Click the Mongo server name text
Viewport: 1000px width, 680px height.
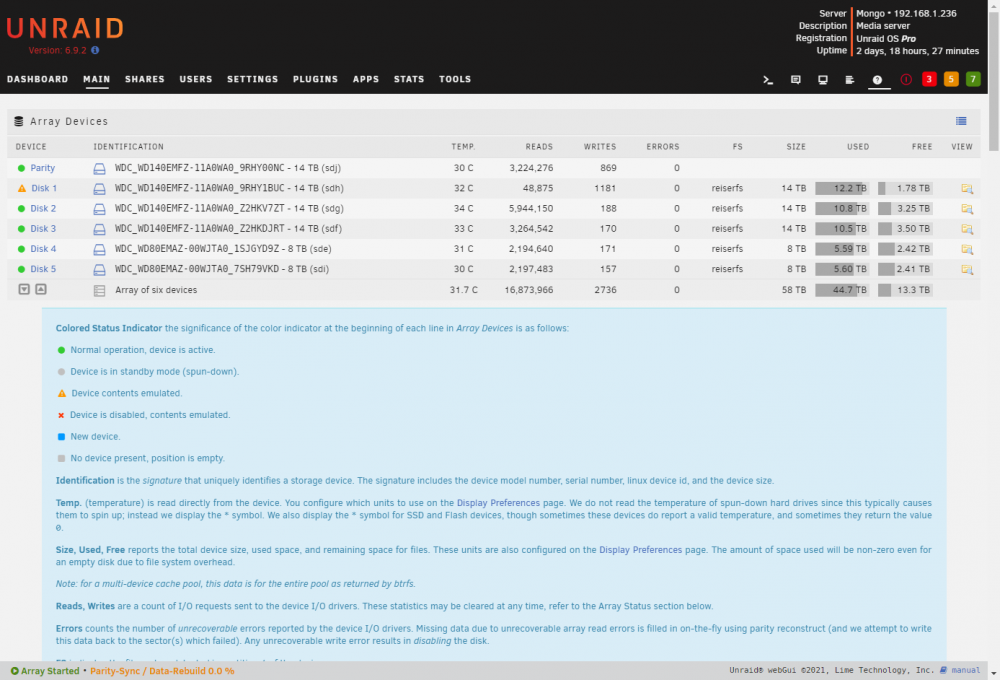tap(870, 13)
